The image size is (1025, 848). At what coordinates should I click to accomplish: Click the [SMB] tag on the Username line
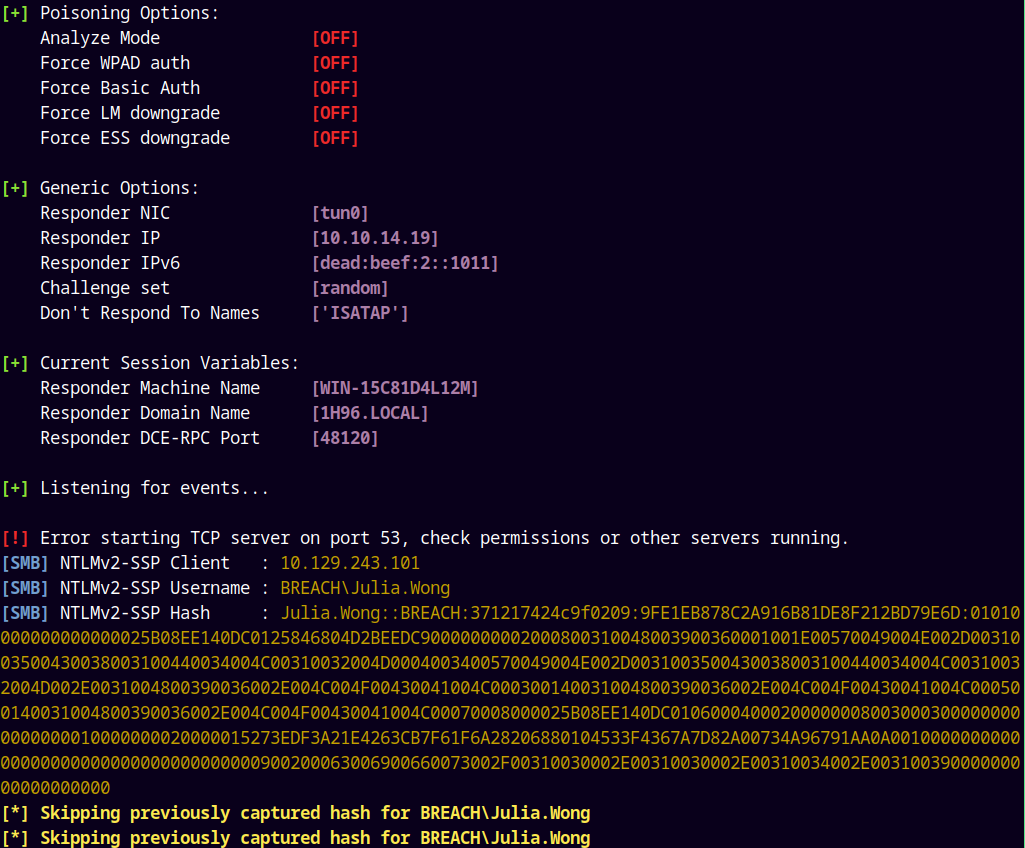click(25, 588)
